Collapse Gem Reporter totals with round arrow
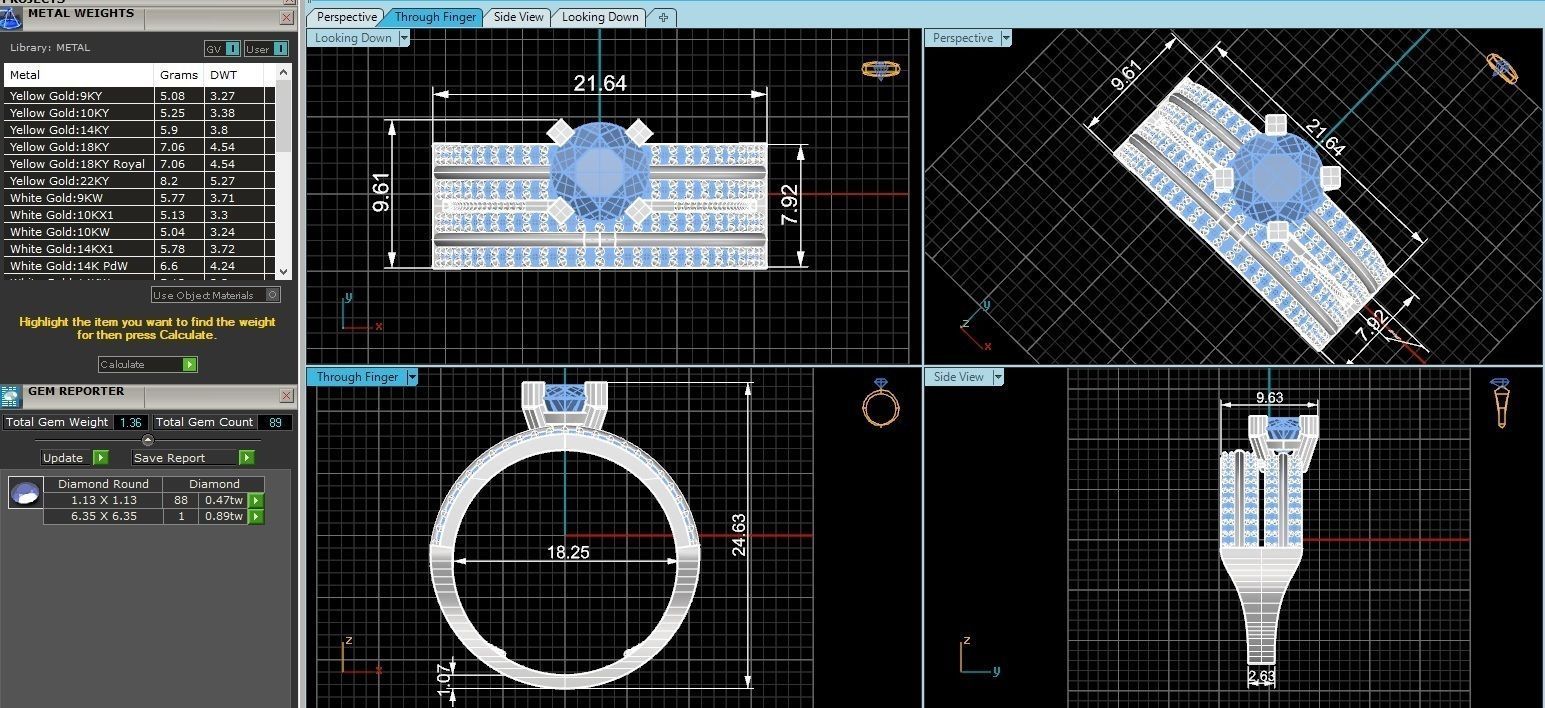Viewport: 1545px width, 708px height. [x=148, y=440]
